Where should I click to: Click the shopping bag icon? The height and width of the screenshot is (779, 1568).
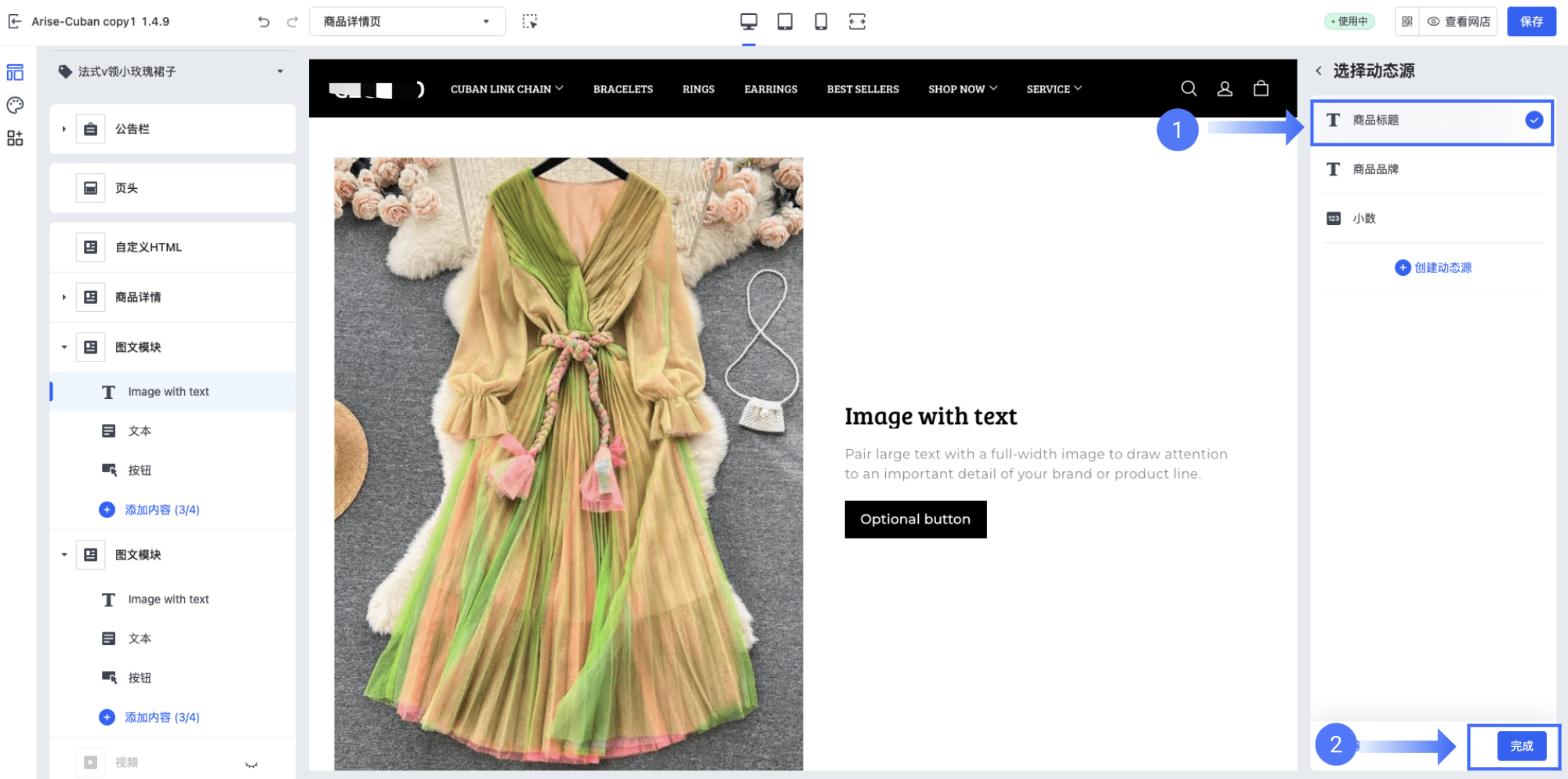pyautogui.click(x=1261, y=89)
